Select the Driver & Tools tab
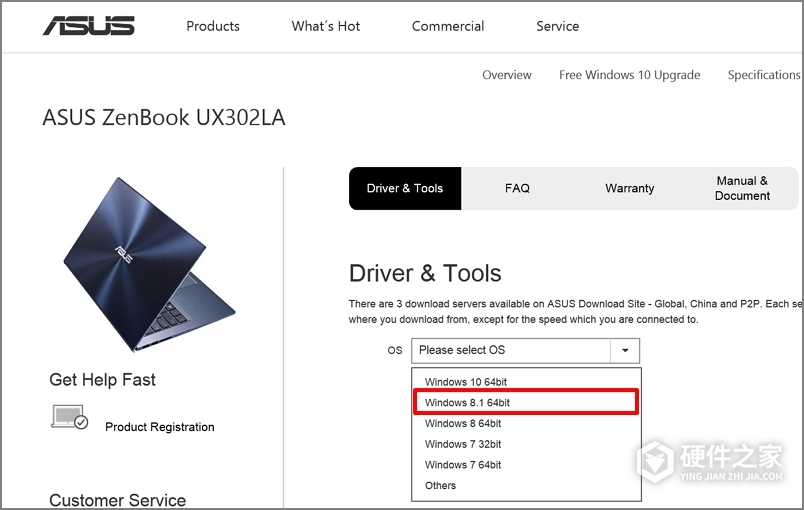 tap(405, 188)
